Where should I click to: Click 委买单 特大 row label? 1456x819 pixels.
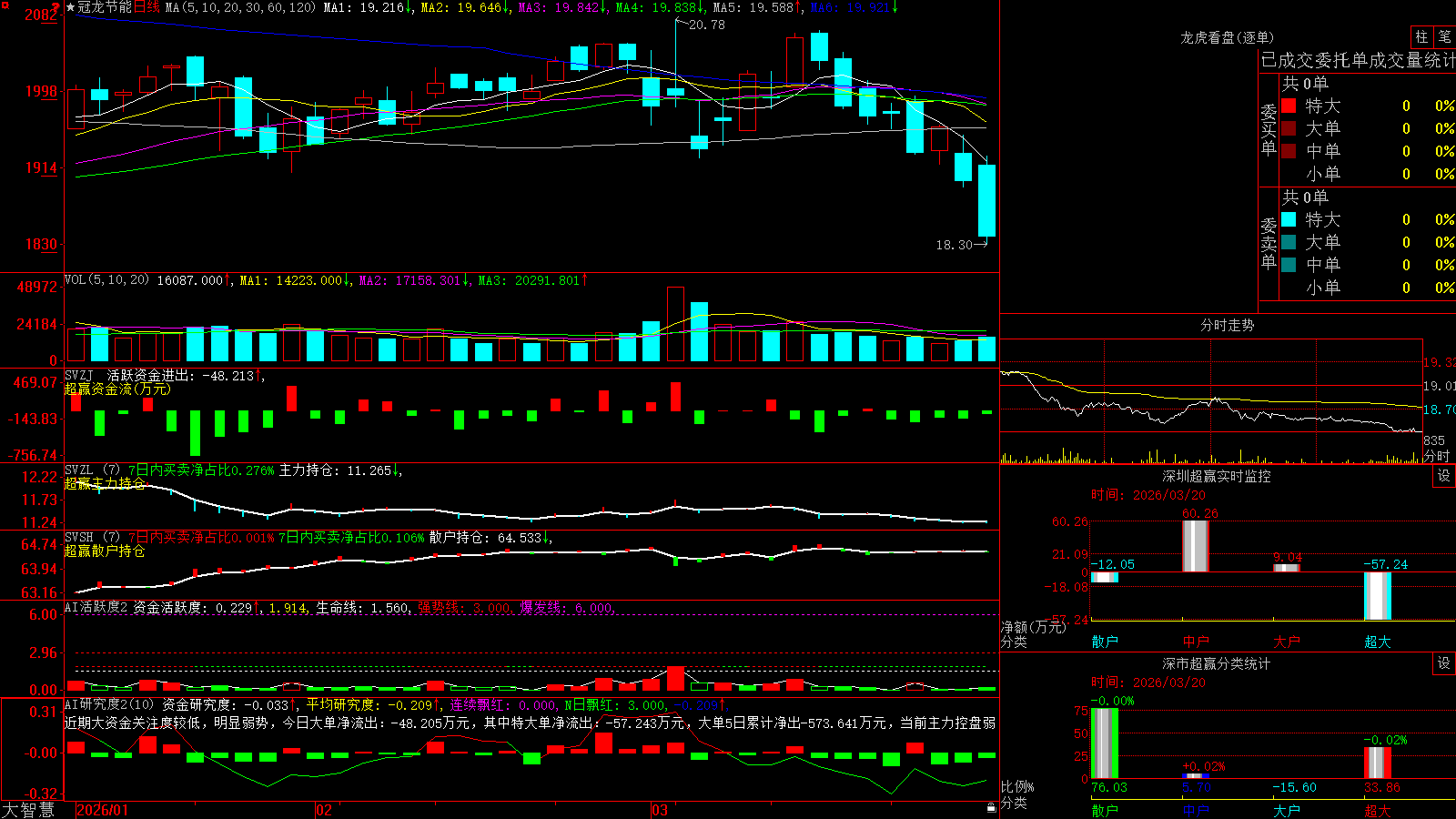pyautogui.click(x=1323, y=106)
